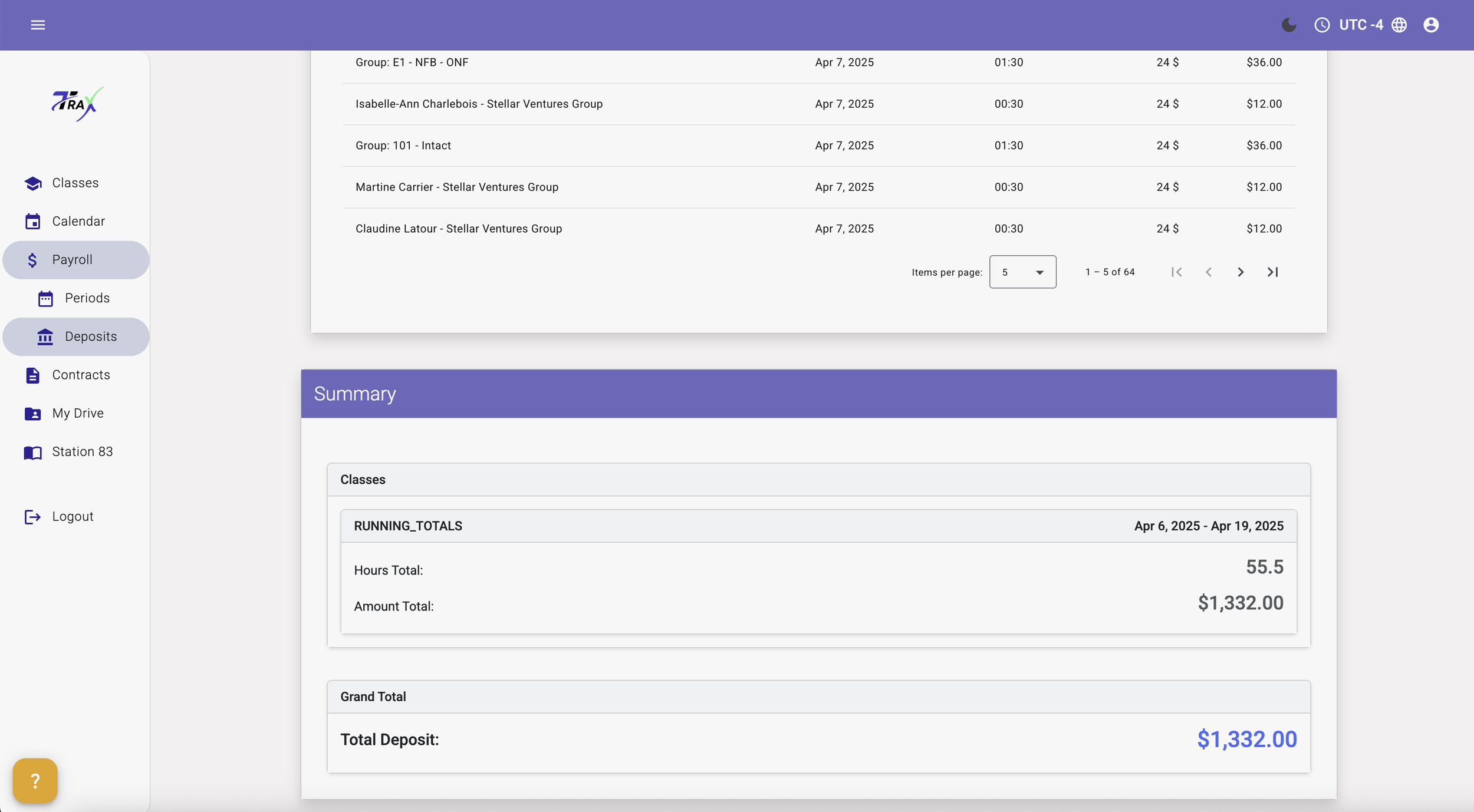
Task: Open the user account profile menu
Action: click(x=1431, y=25)
